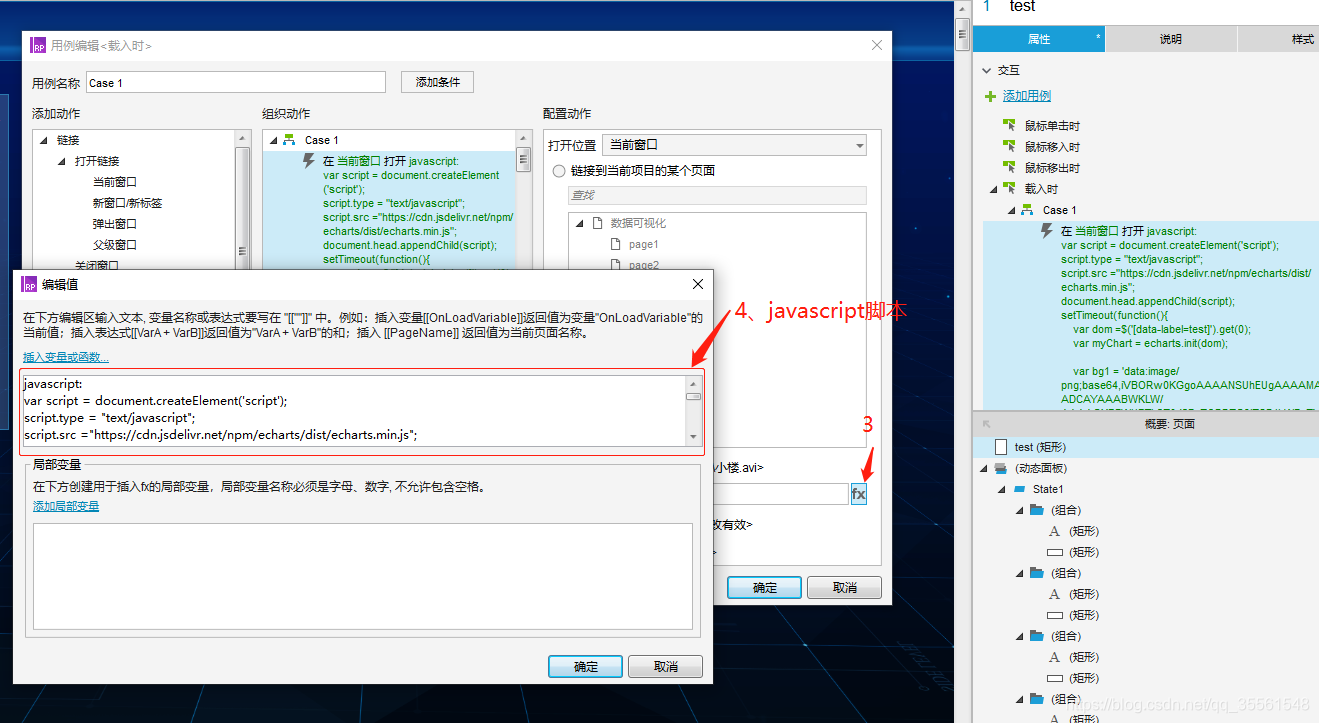
Task: Click the page1 page icon
Action: (x=618, y=244)
